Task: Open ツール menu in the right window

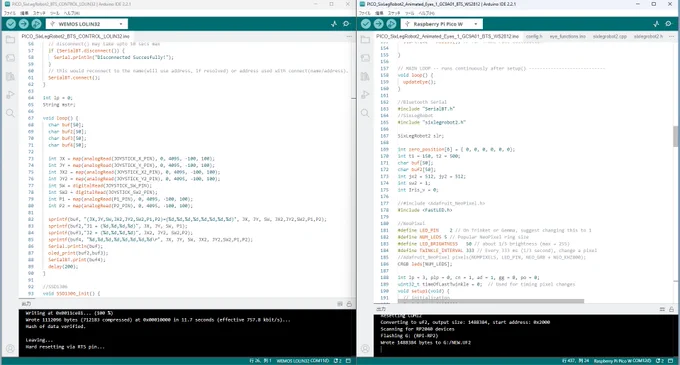Action: (x=409, y=13)
